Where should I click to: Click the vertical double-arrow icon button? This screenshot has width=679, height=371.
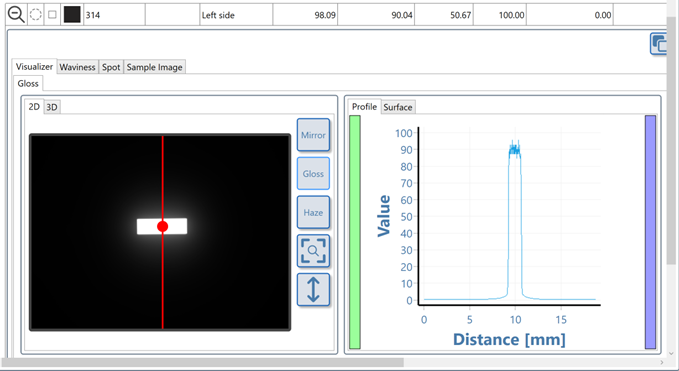[313, 290]
